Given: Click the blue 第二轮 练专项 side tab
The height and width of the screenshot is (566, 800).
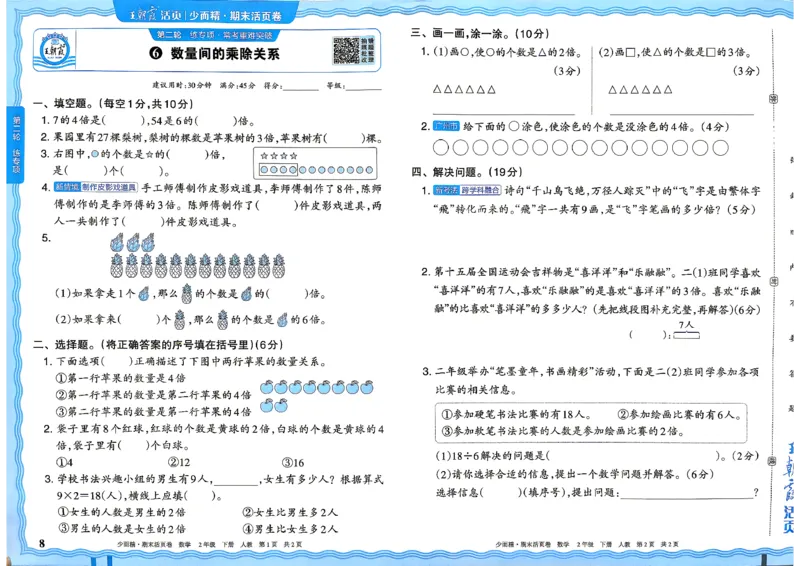Looking at the screenshot, I should tap(16, 144).
